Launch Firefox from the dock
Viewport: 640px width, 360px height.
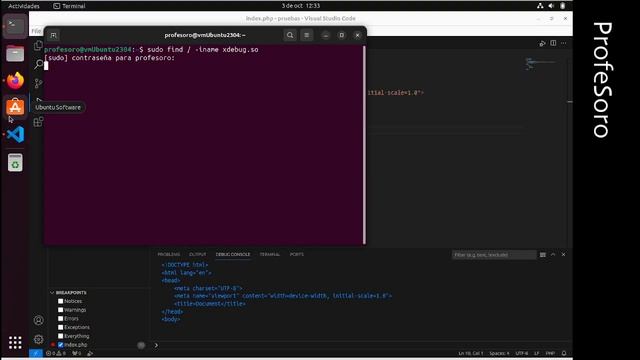point(15,80)
